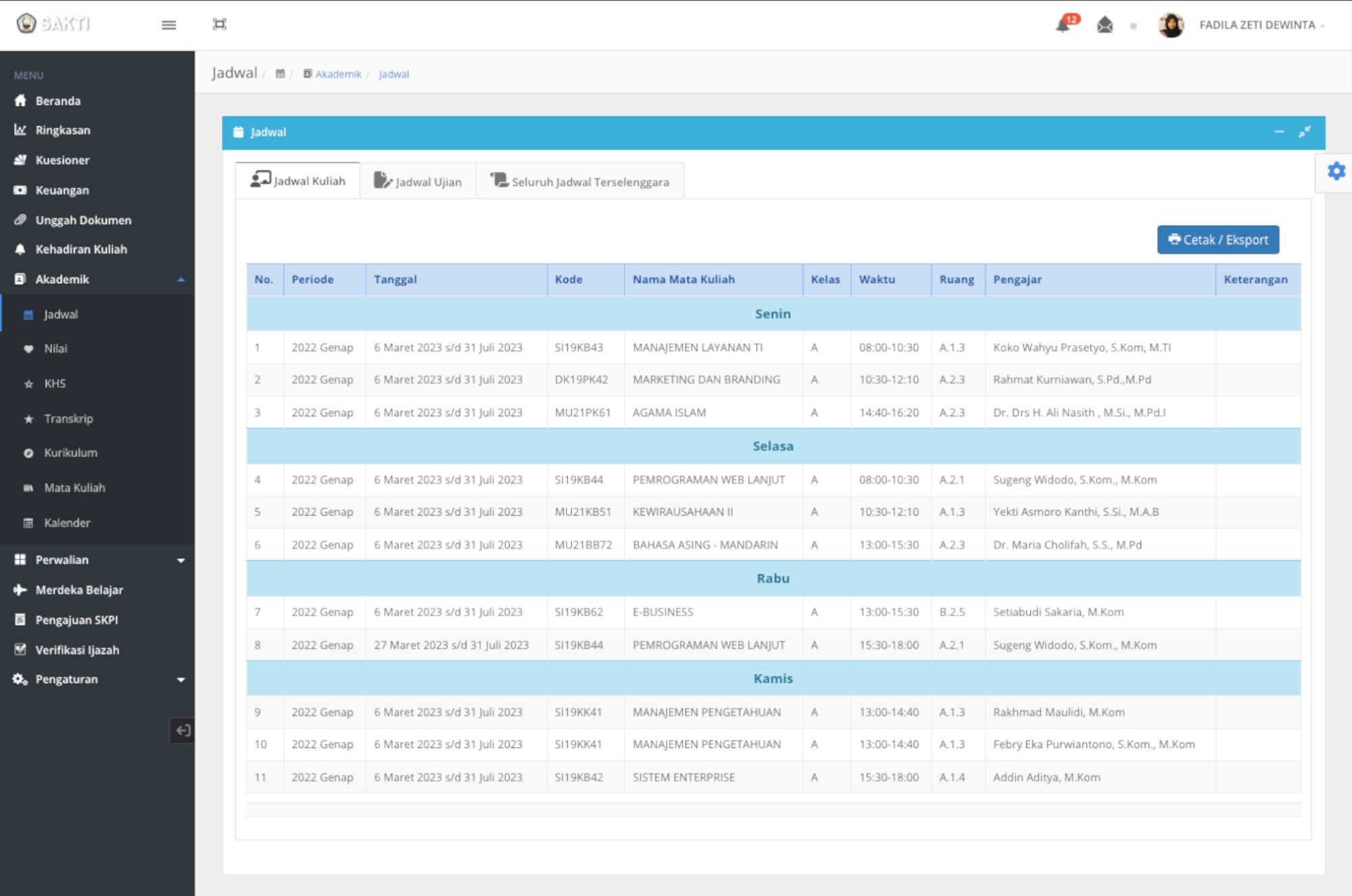Open the messages envelope icon
Viewport: 1352px width, 896px height.
click(1105, 25)
